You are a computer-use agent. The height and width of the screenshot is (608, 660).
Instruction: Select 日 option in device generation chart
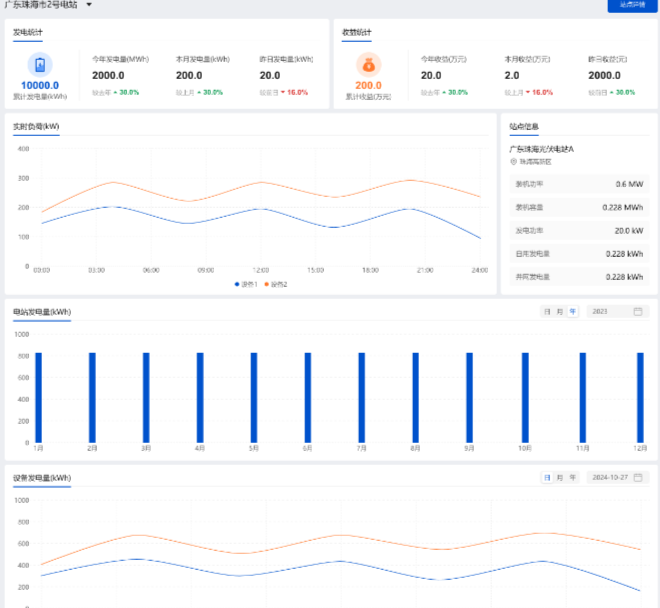[547, 478]
